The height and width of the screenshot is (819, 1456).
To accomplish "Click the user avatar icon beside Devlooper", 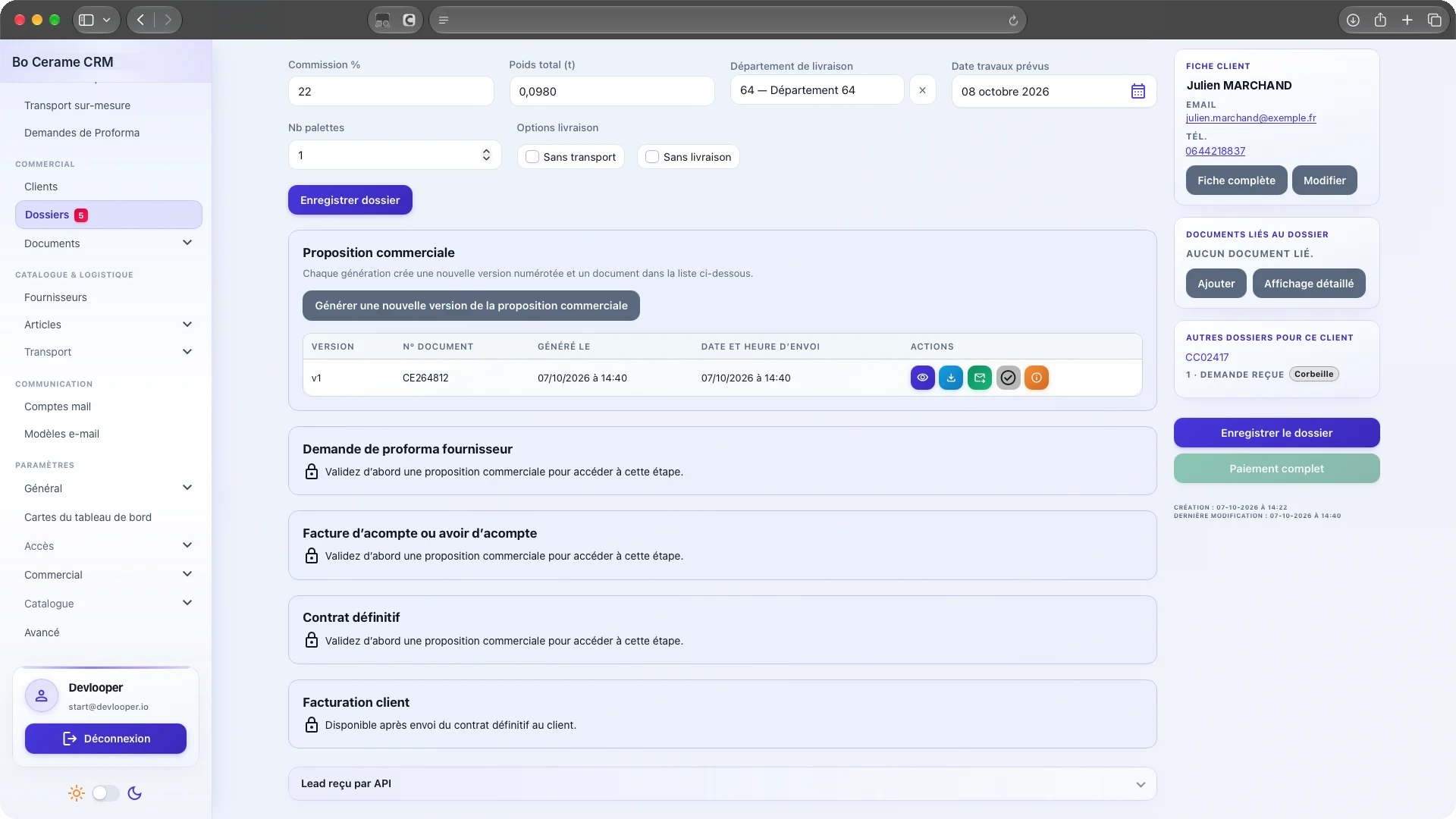I will [x=42, y=695].
